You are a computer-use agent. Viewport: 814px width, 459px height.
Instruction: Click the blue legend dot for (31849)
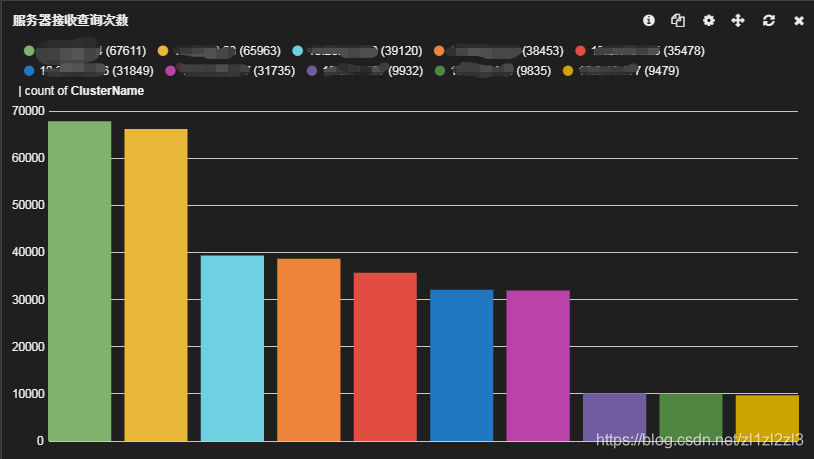29,71
